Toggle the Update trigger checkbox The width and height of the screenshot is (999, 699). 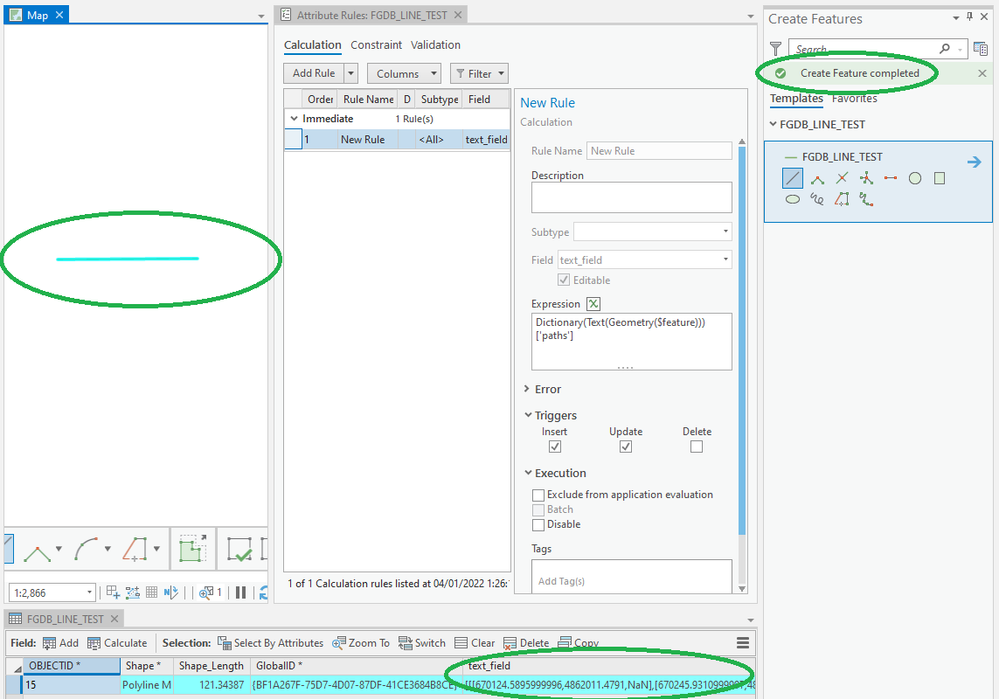point(626,447)
